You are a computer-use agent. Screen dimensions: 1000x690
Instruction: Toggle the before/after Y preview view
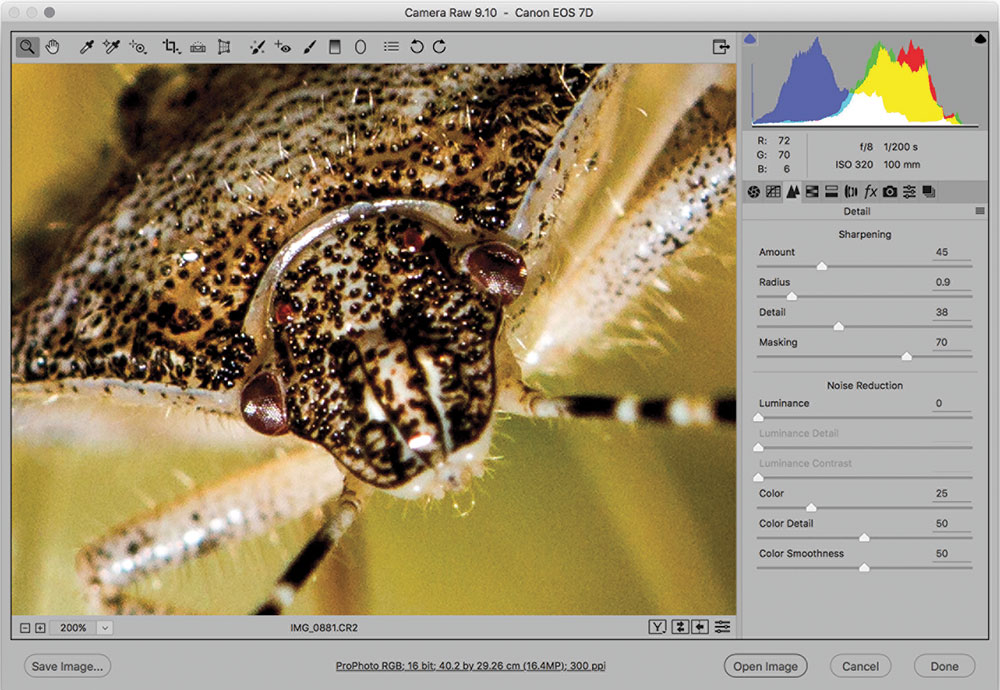[x=657, y=627]
